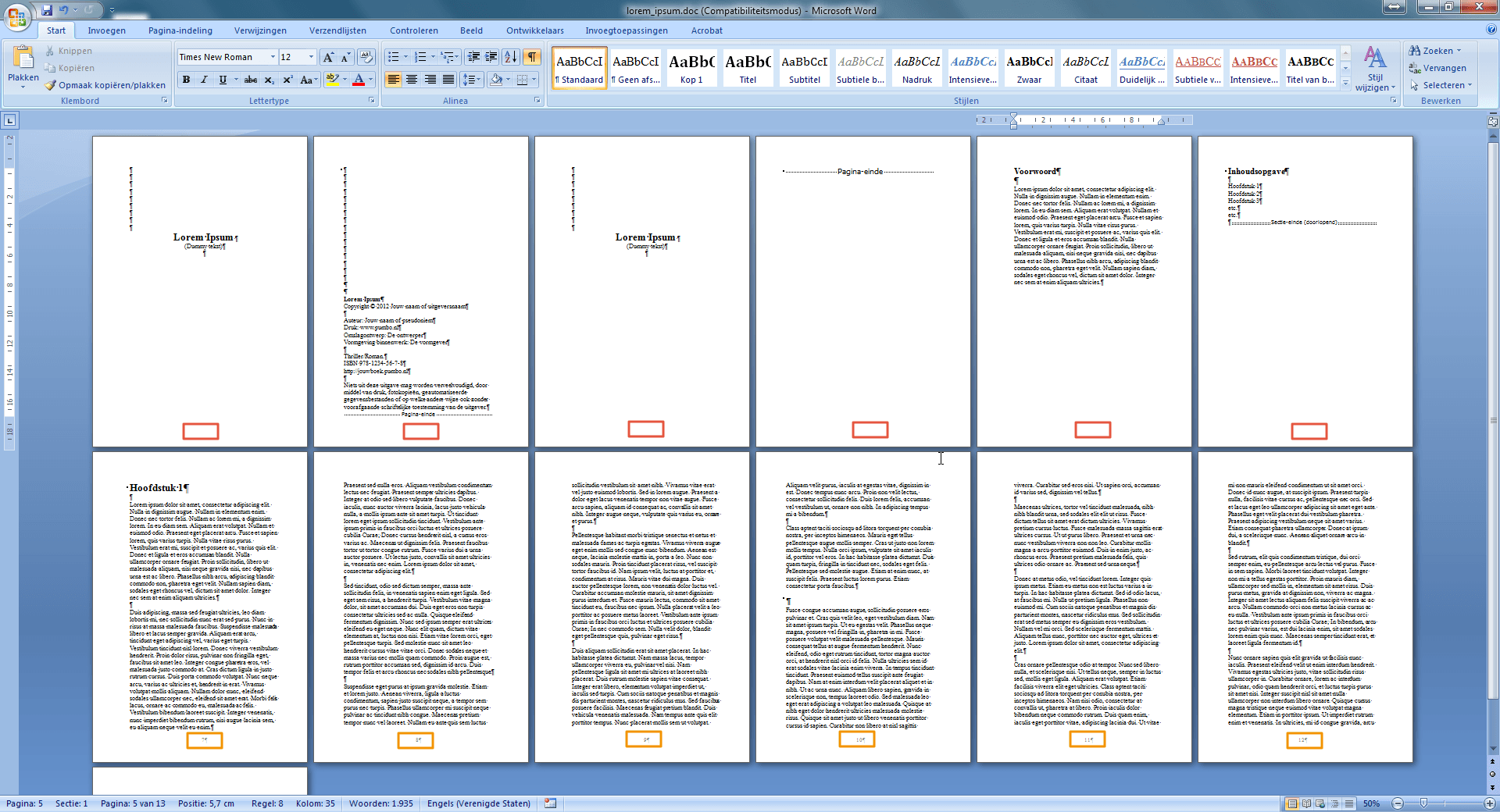The height and width of the screenshot is (812, 1500).
Task: Save the document using the toolbar icon
Action: [47, 10]
